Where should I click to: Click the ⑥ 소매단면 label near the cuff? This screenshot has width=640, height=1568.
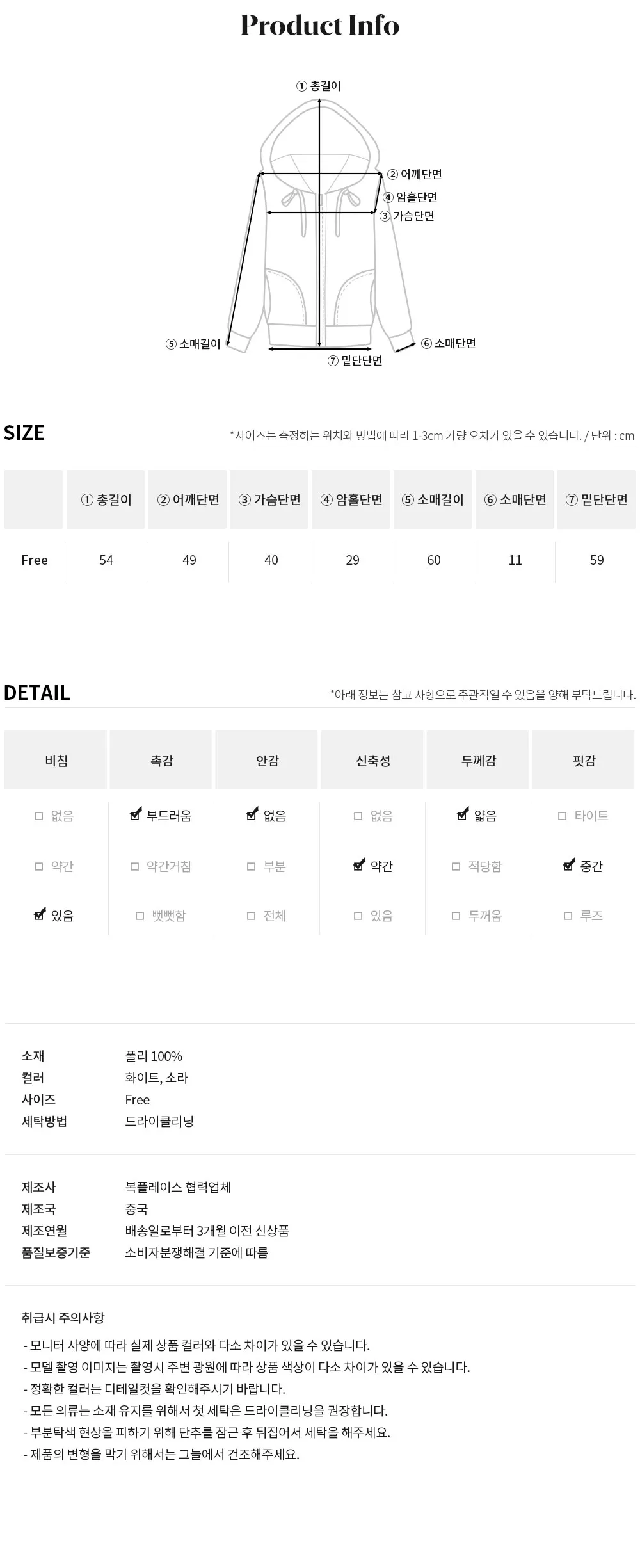point(449,343)
